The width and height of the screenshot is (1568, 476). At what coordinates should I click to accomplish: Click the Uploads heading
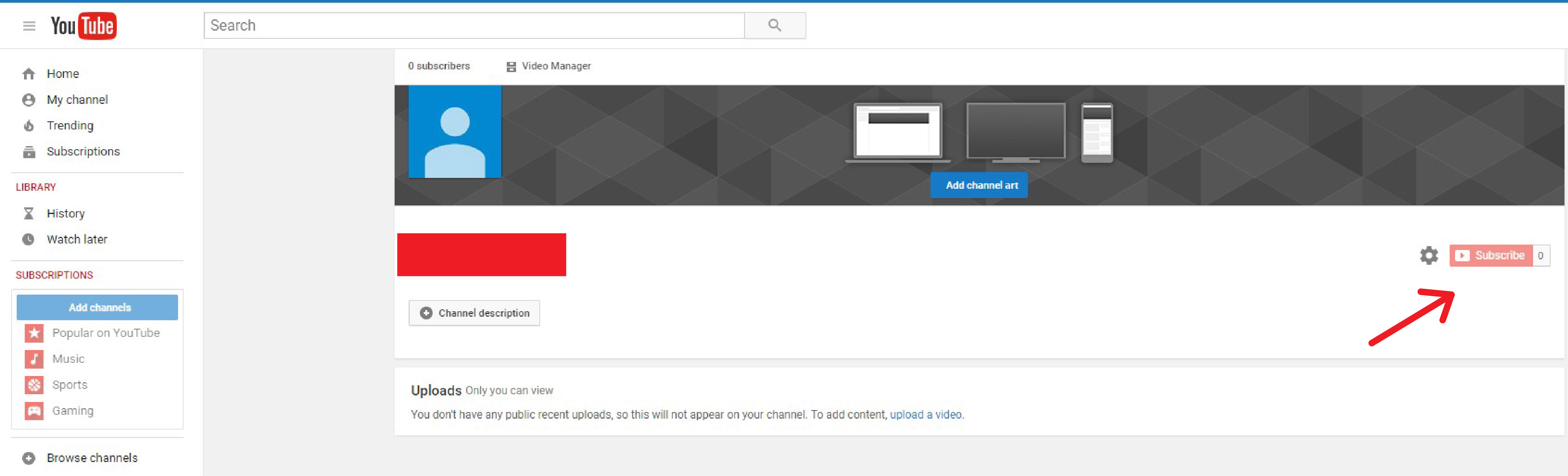436,390
